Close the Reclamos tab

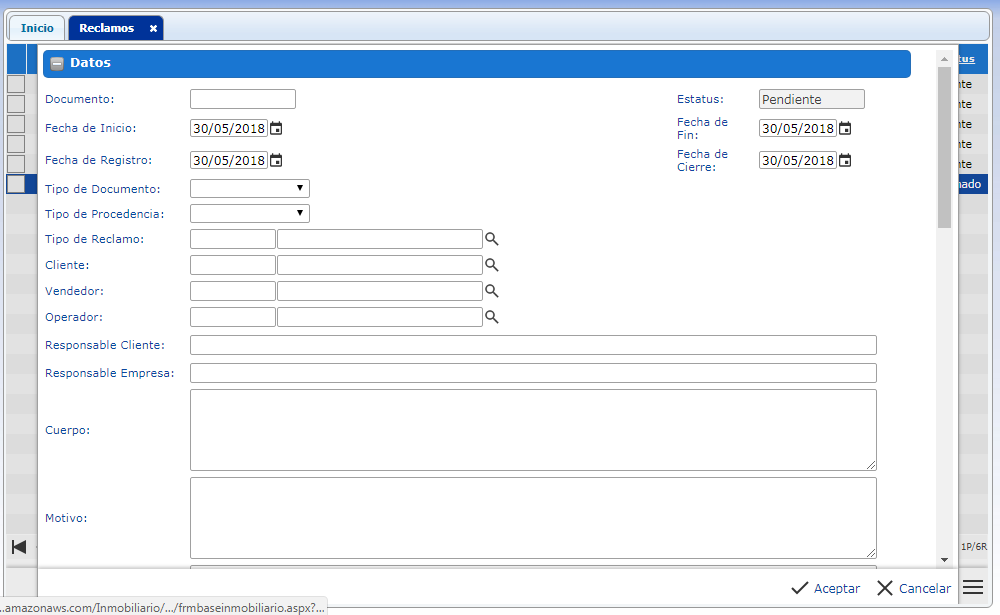(153, 29)
